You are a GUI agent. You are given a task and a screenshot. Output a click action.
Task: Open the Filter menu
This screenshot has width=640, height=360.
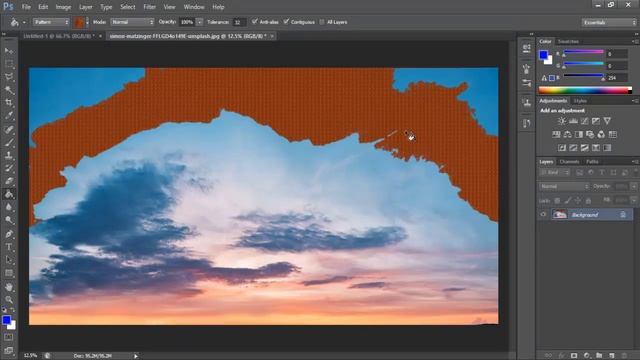149,7
